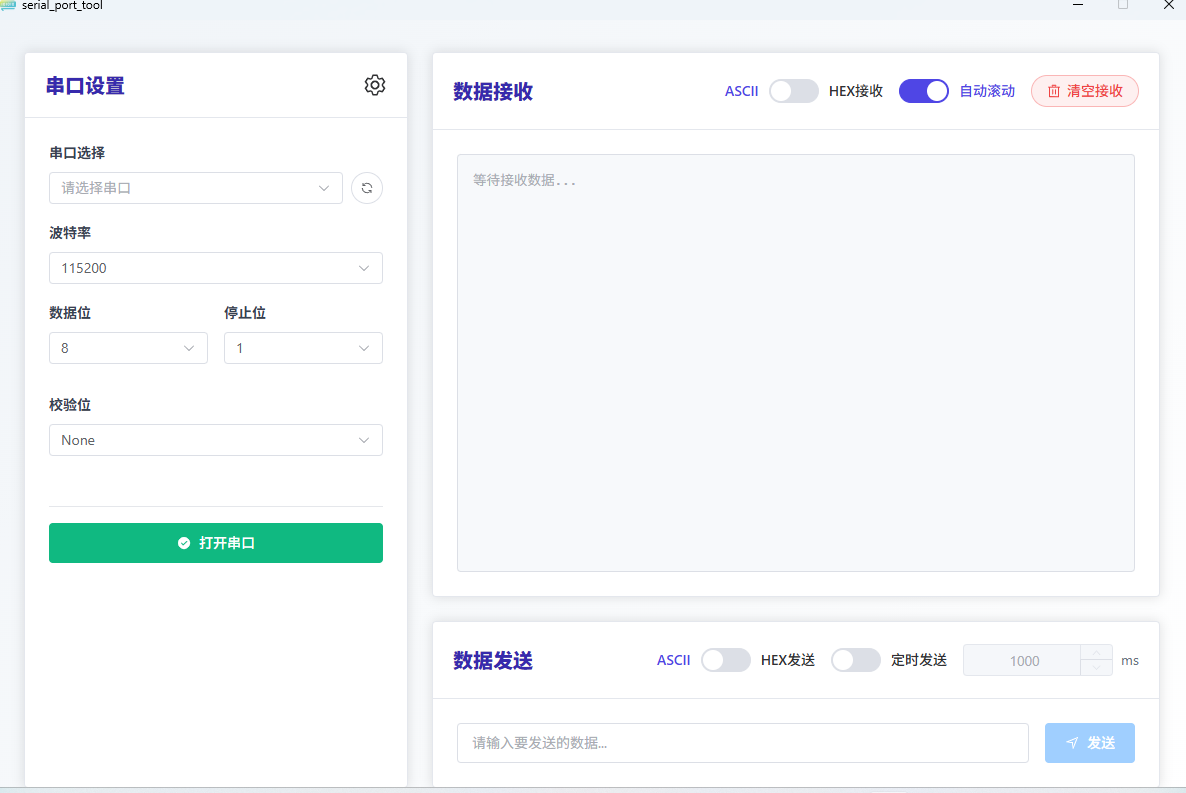Click the serial_port_tool icon in title bar
Image resolution: width=1186 pixels, height=793 pixels.
coord(10,5)
